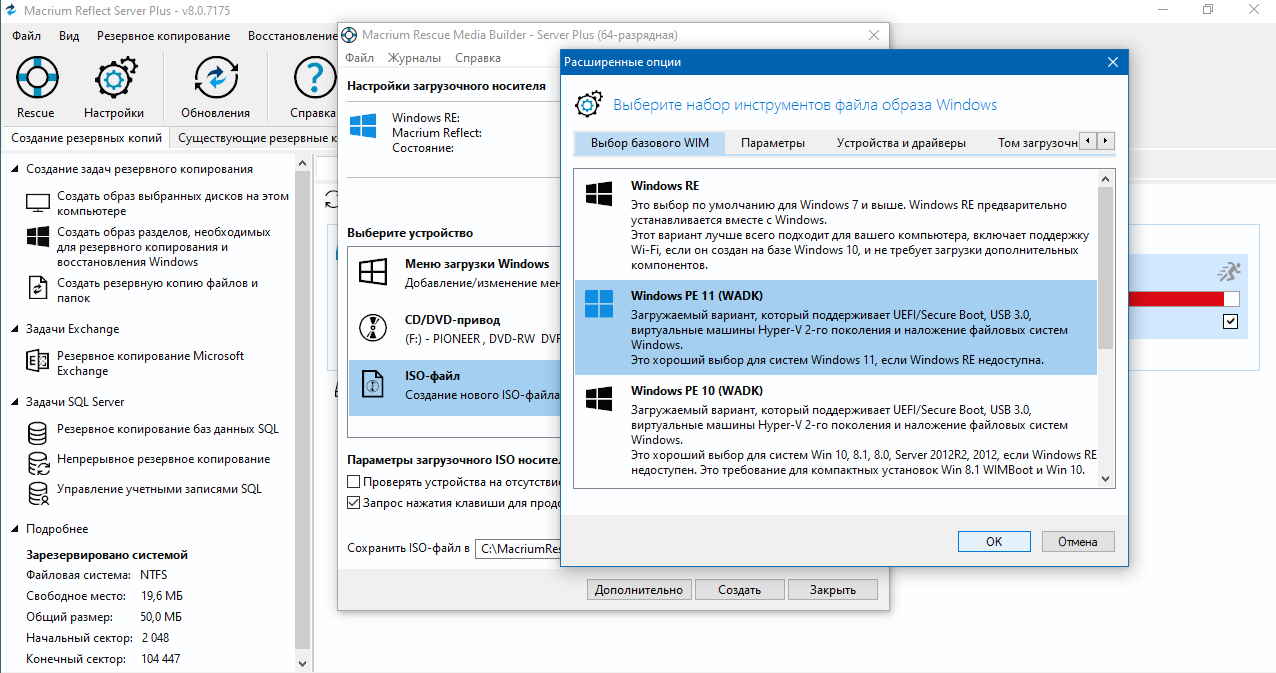Click the Microsoft Exchange backup icon

click(x=38, y=362)
